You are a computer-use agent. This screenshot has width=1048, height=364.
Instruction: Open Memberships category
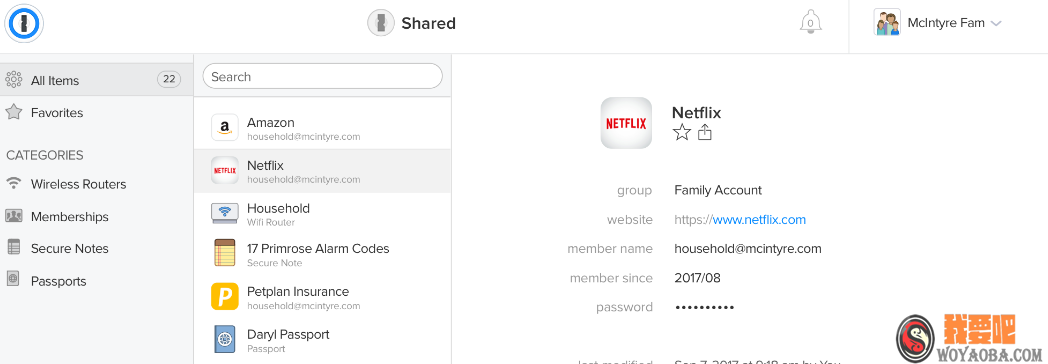(70, 217)
